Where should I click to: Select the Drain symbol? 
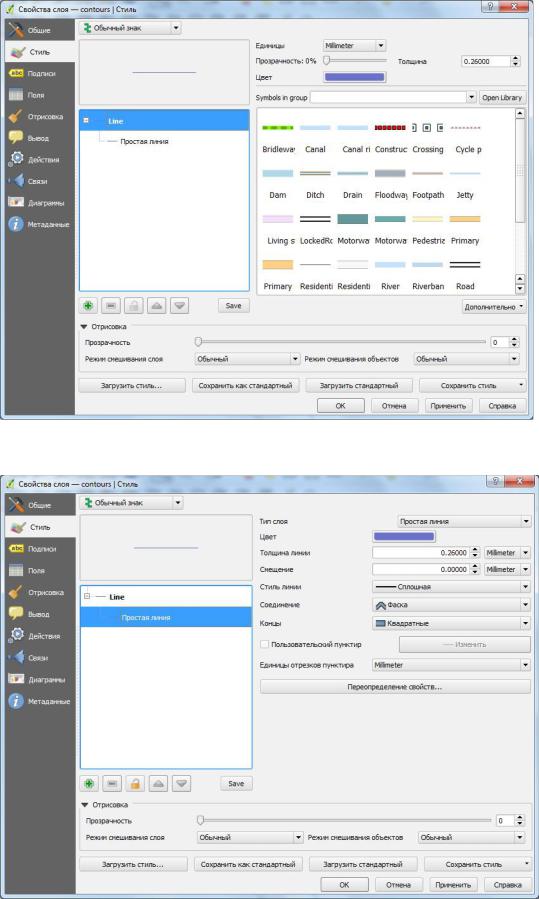(353, 183)
